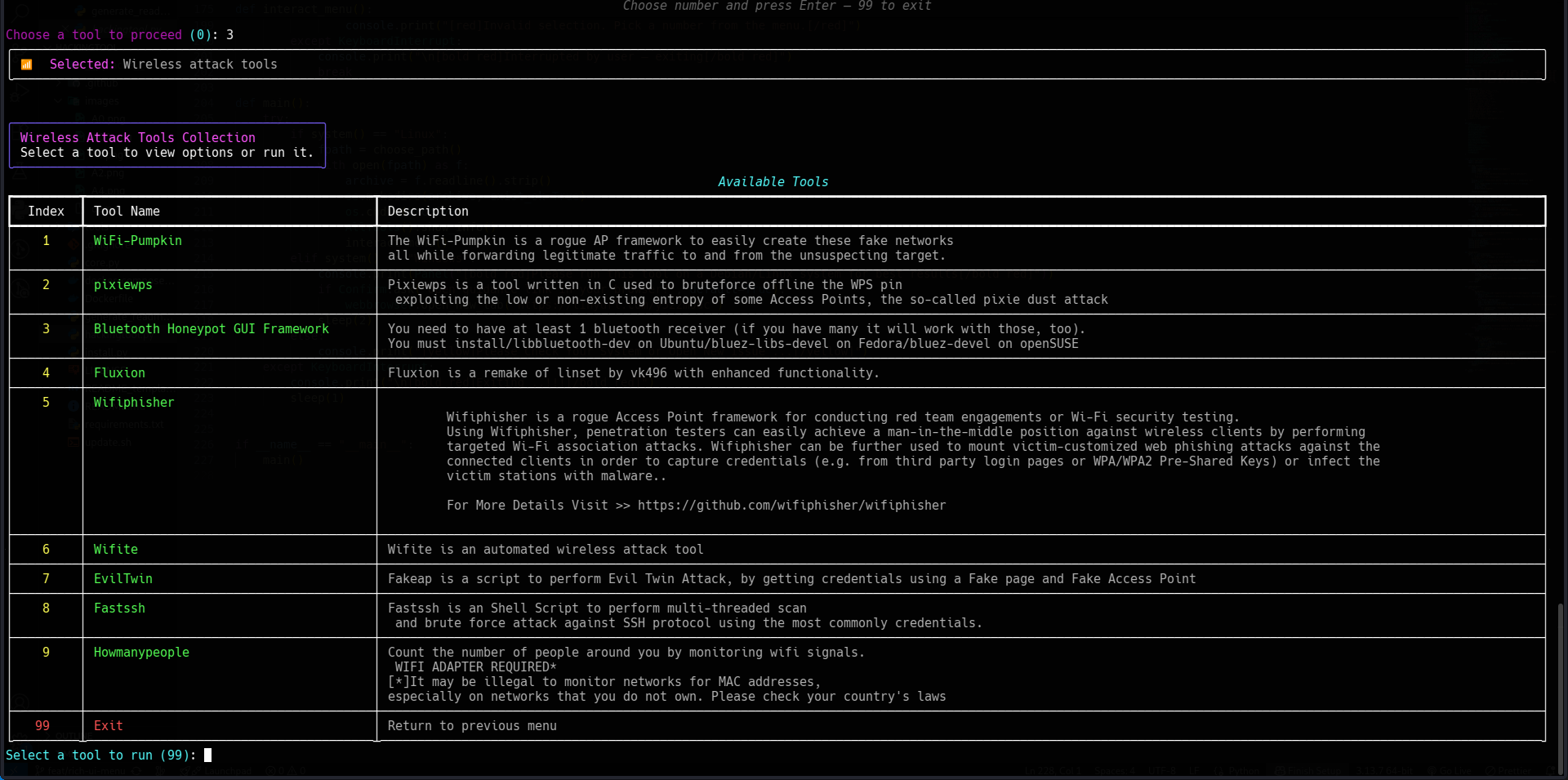The height and width of the screenshot is (780, 1568).
Task: Click the 'WIFI ADAPTER REQUIRED*' line
Action: click(475, 667)
